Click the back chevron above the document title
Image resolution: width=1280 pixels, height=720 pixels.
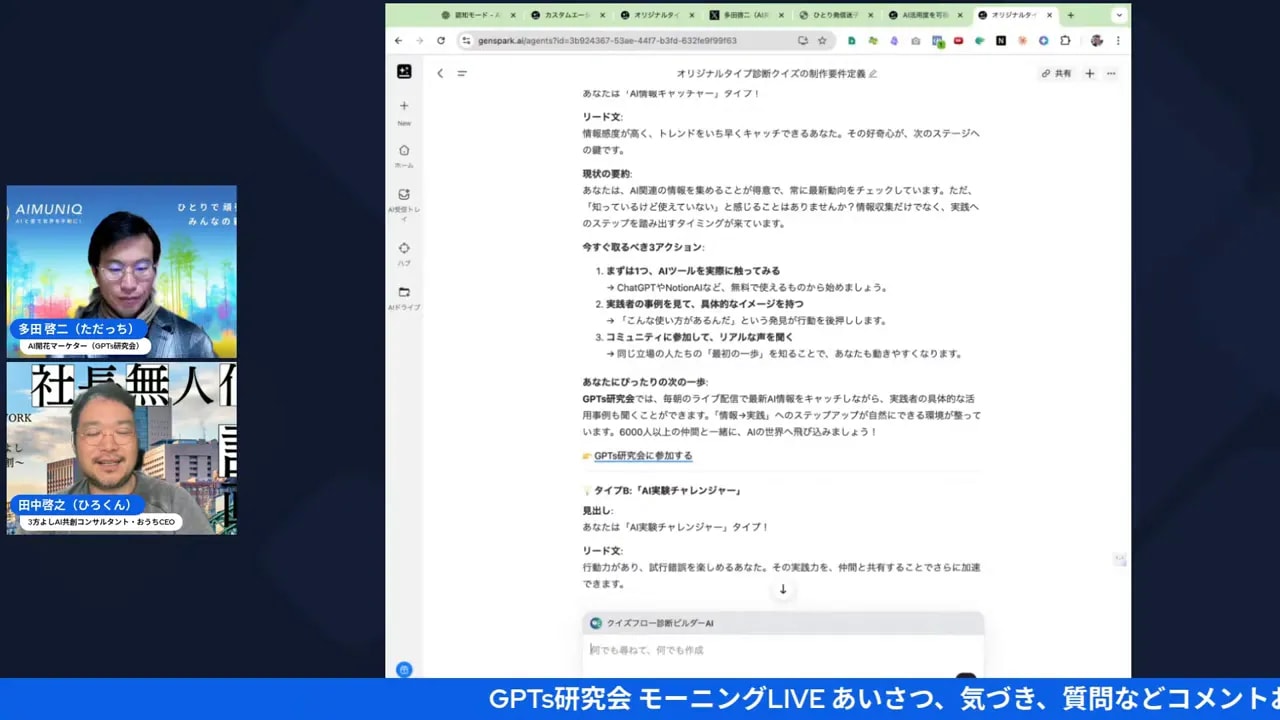[440, 73]
